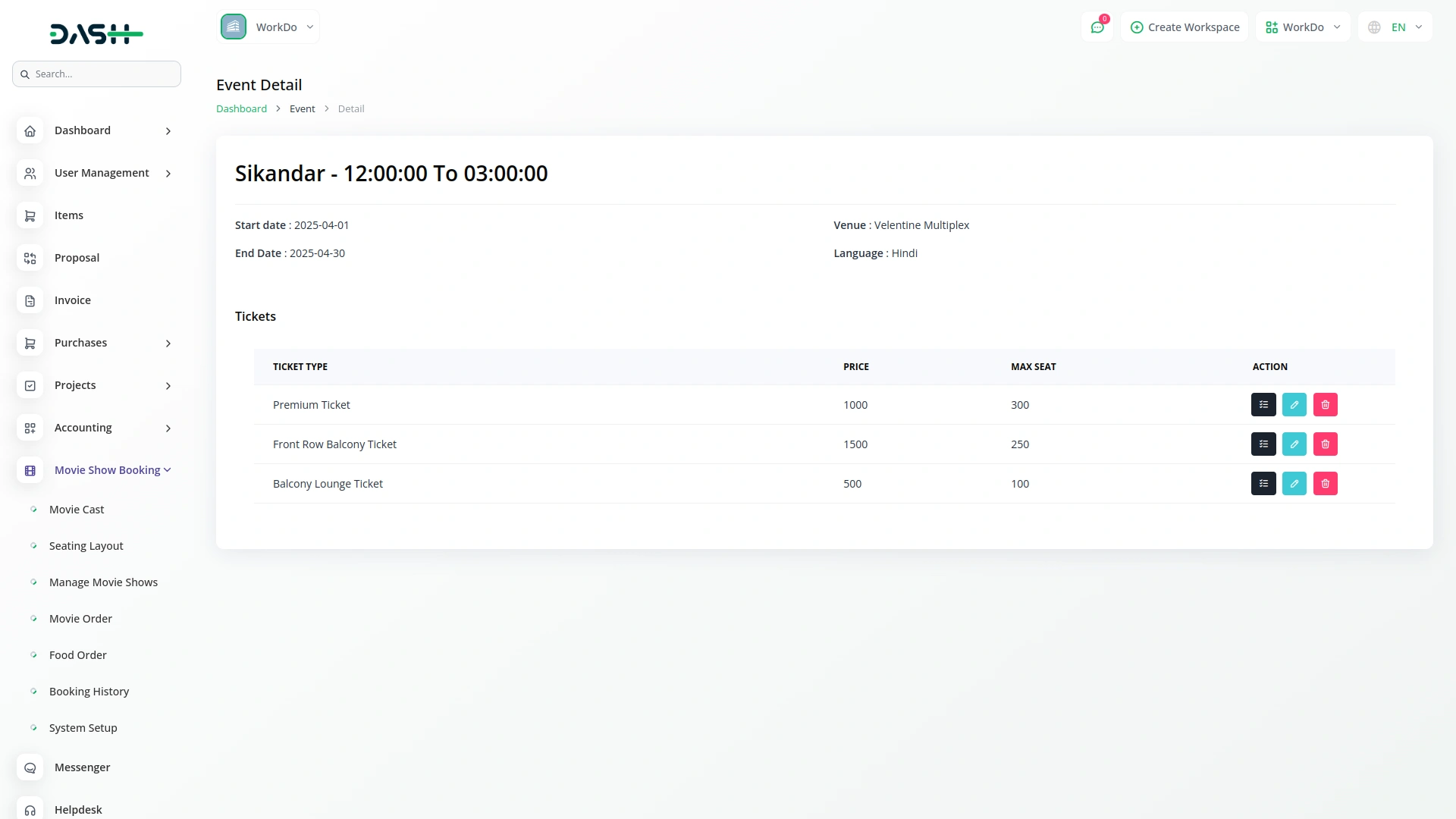Open the Seating Layout menu item
Screen dimensions: 1456x819
coord(86,545)
